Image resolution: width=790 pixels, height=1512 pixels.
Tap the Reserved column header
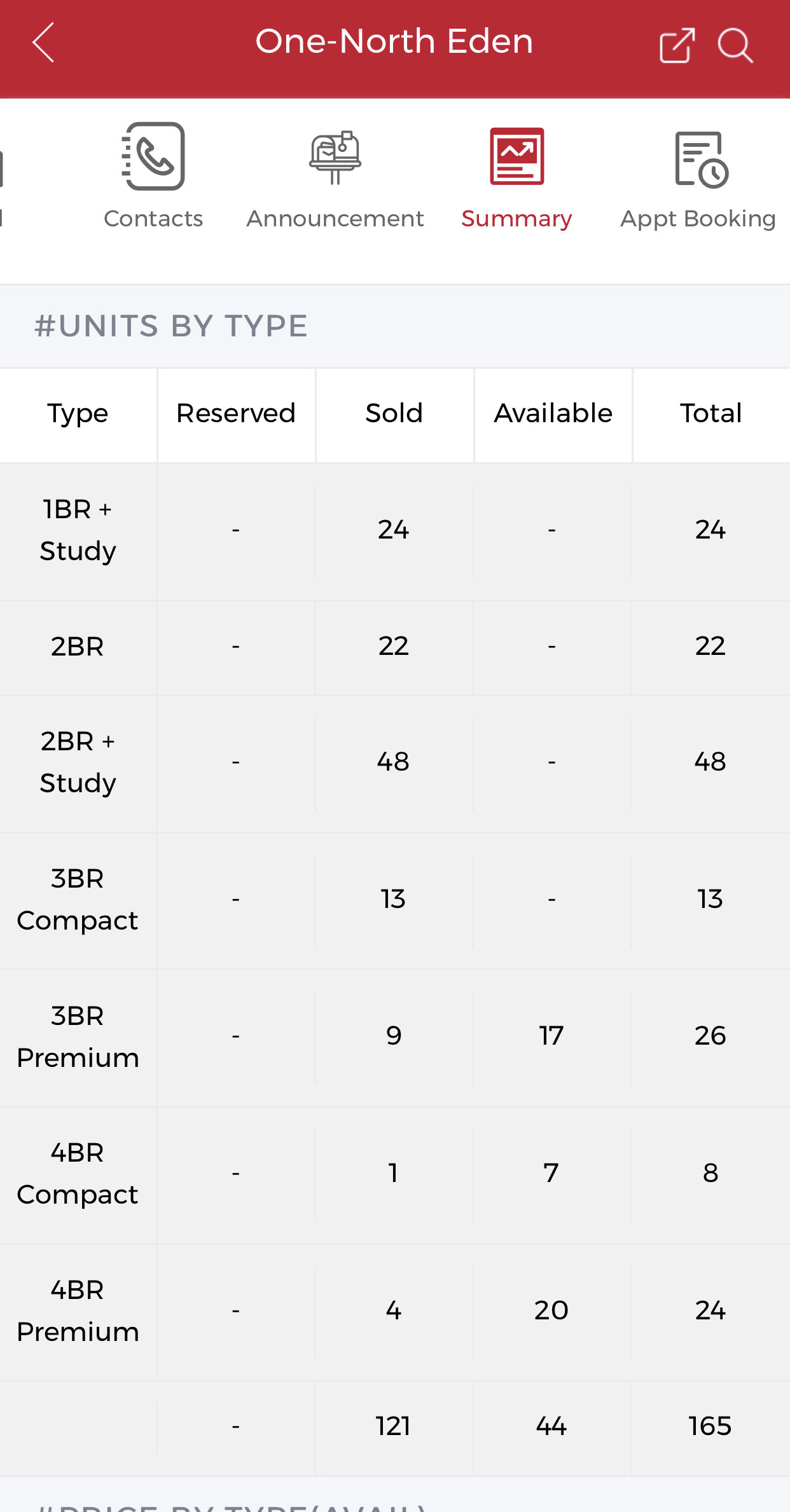[236, 413]
